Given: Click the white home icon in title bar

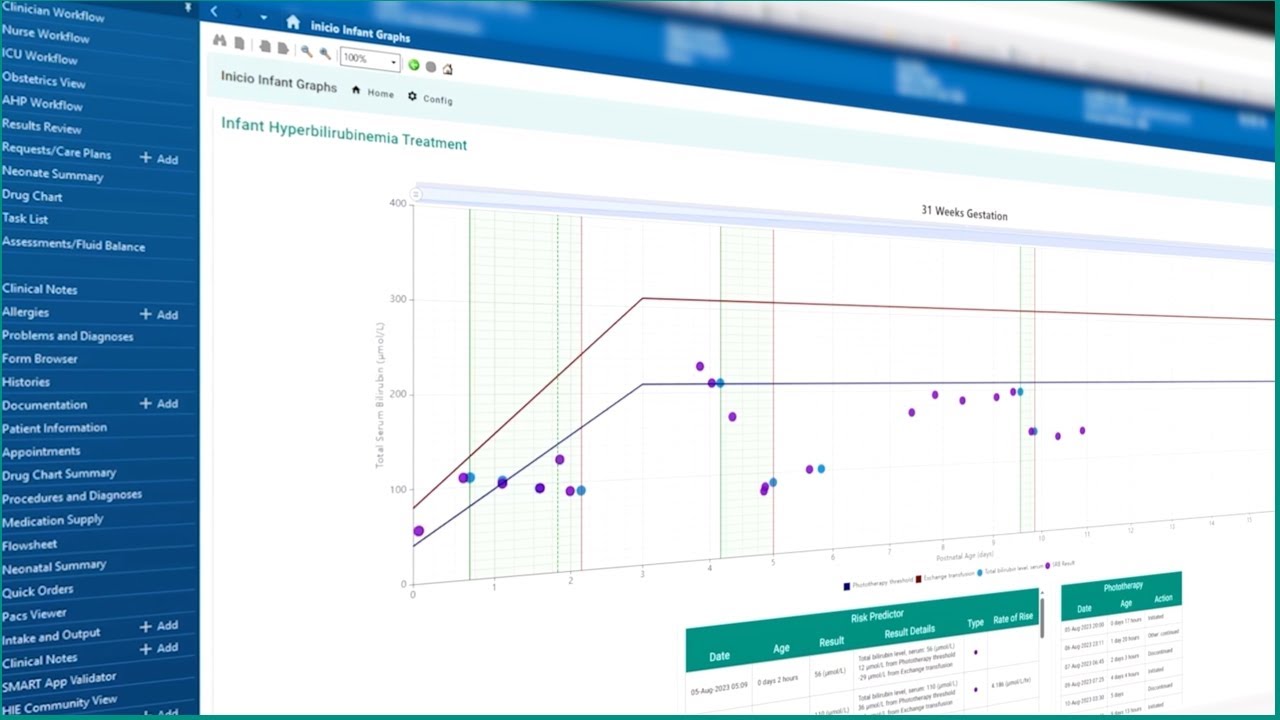Looking at the screenshot, I should tap(293, 21).
